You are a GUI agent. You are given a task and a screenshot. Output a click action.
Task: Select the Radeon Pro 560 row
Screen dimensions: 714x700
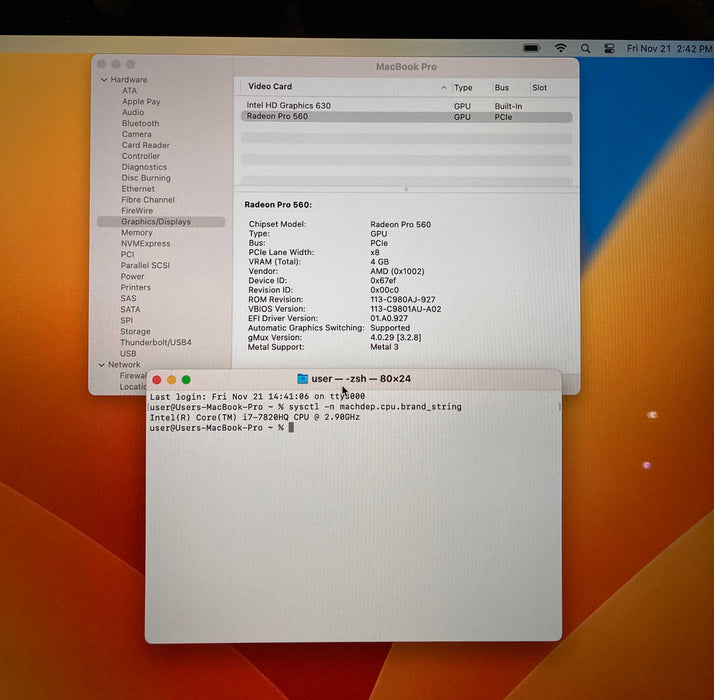click(406, 117)
